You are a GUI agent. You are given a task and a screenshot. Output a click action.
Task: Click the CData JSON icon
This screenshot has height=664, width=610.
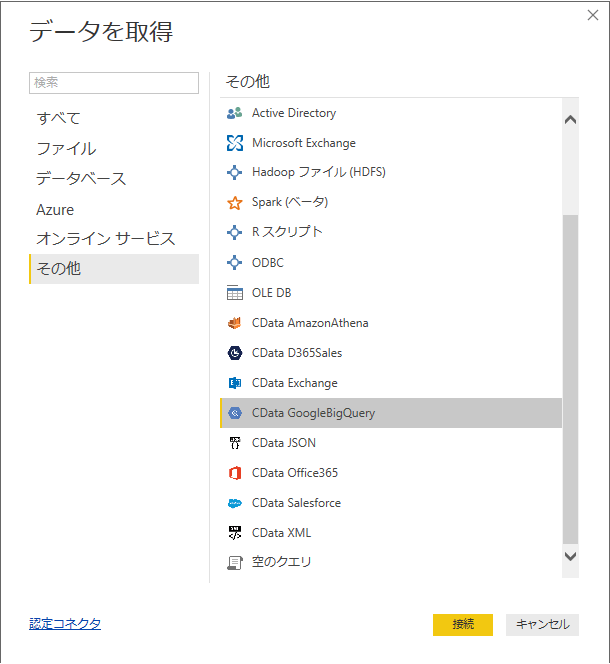point(235,443)
